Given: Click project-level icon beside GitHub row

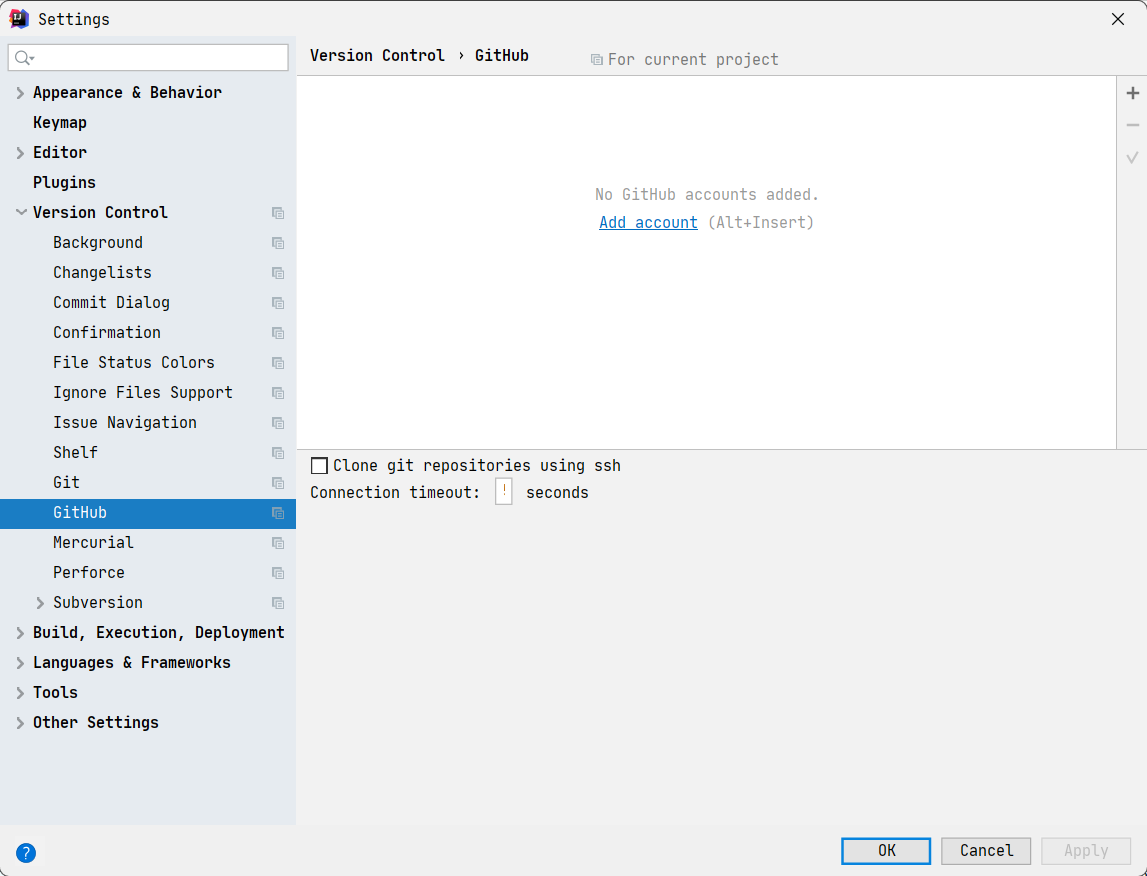Looking at the screenshot, I should point(278,513).
